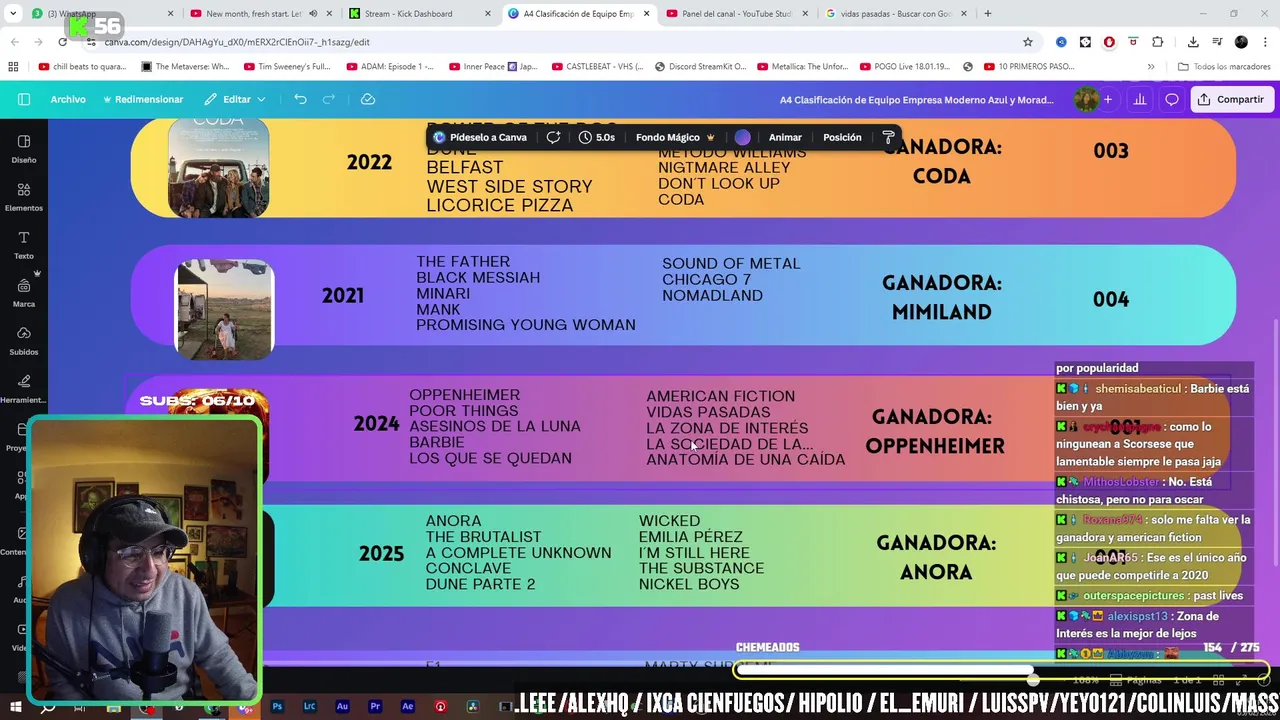Switch to the vidas pasadas Google search tab
This screenshot has height=720, width=1280.
pos(896,14)
